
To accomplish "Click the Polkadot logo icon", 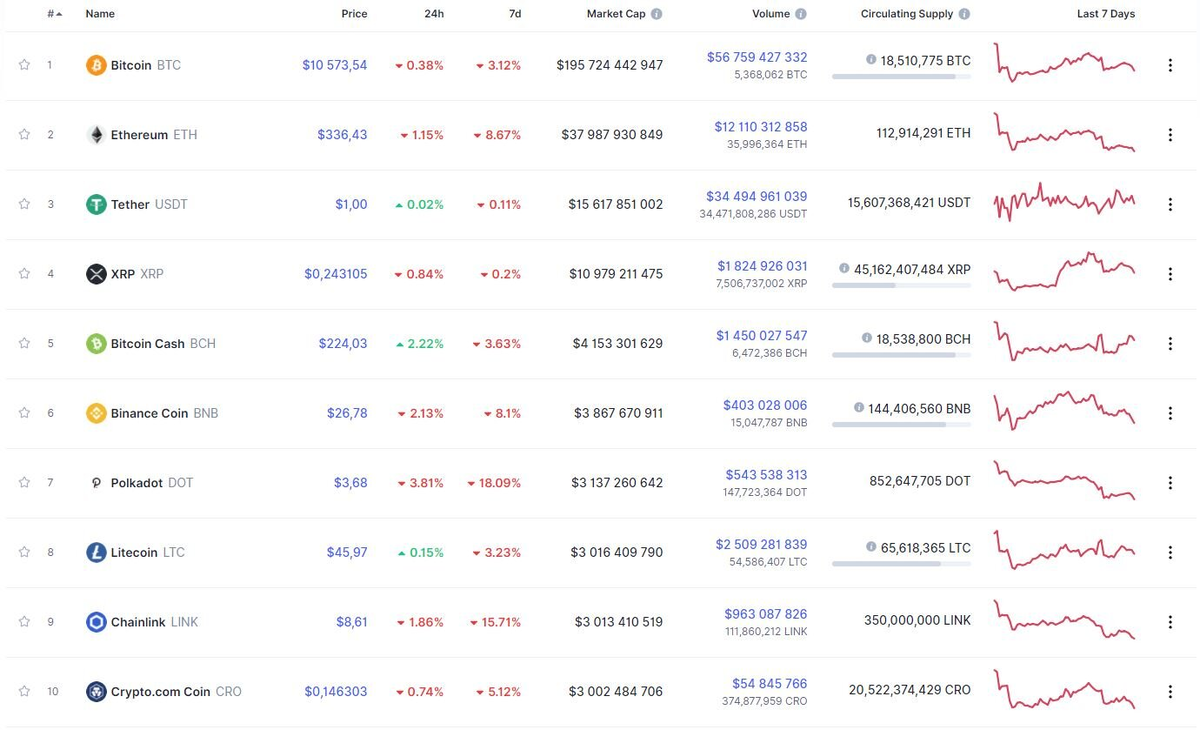I will (96, 483).
